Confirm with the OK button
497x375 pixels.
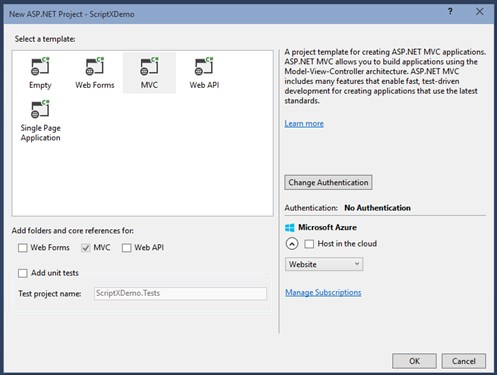coord(414,361)
